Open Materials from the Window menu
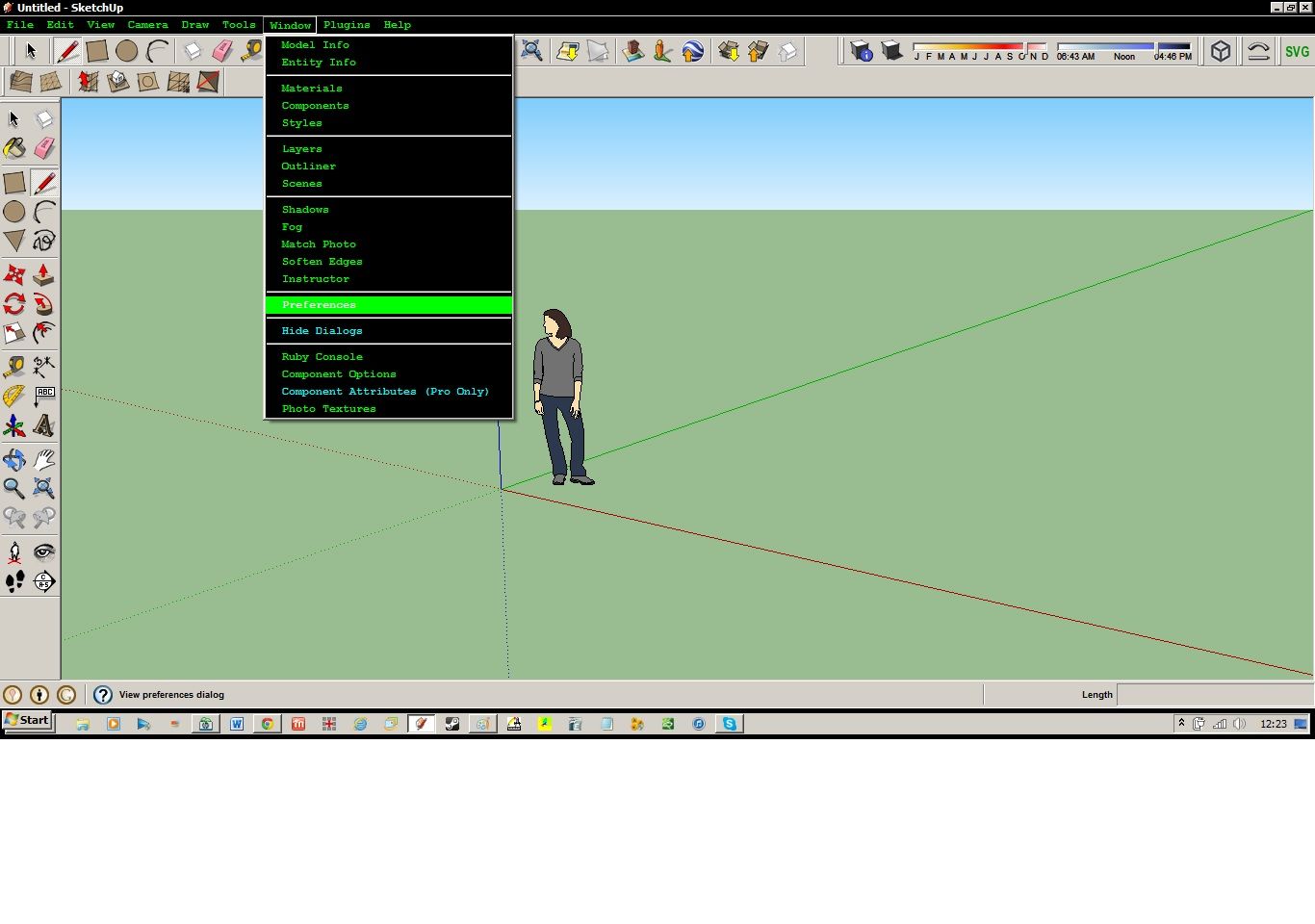The image size is (1315, 924). (389, 89)
